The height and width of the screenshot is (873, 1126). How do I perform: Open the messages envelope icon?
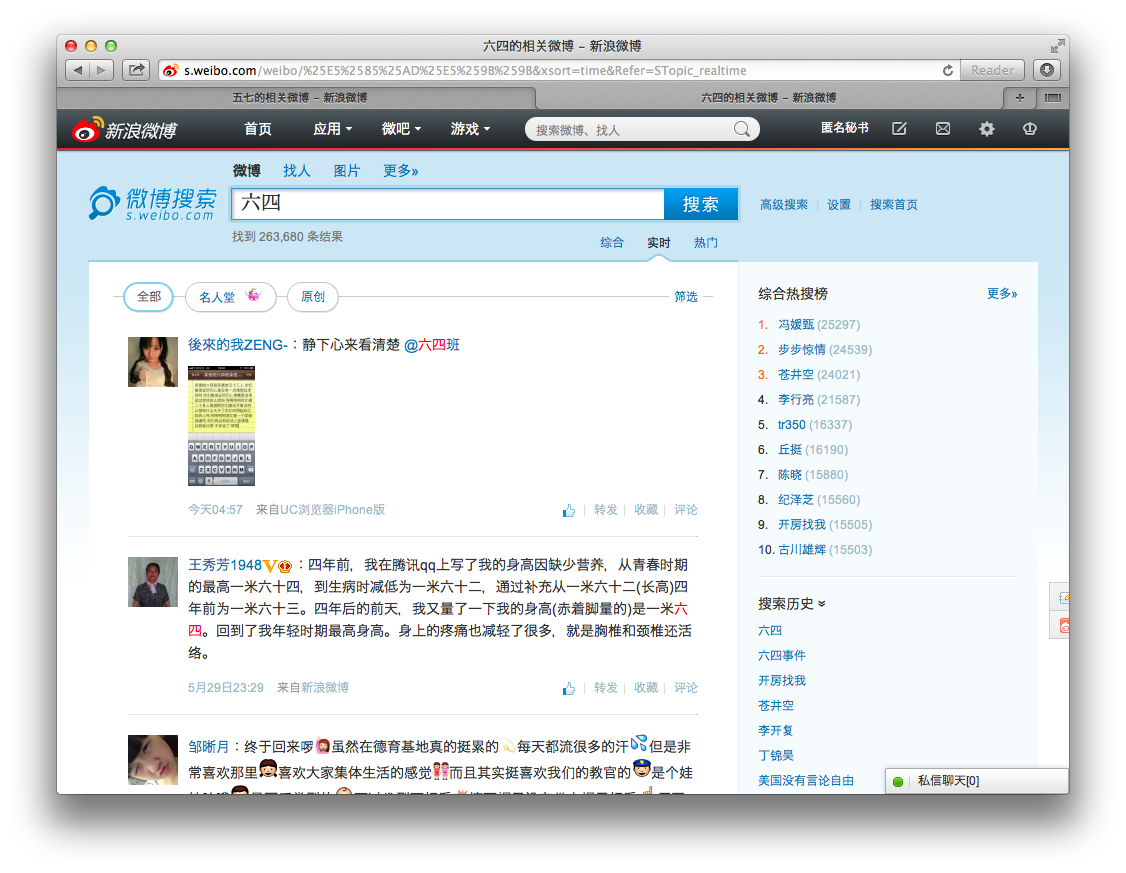[x=943, y=129]
